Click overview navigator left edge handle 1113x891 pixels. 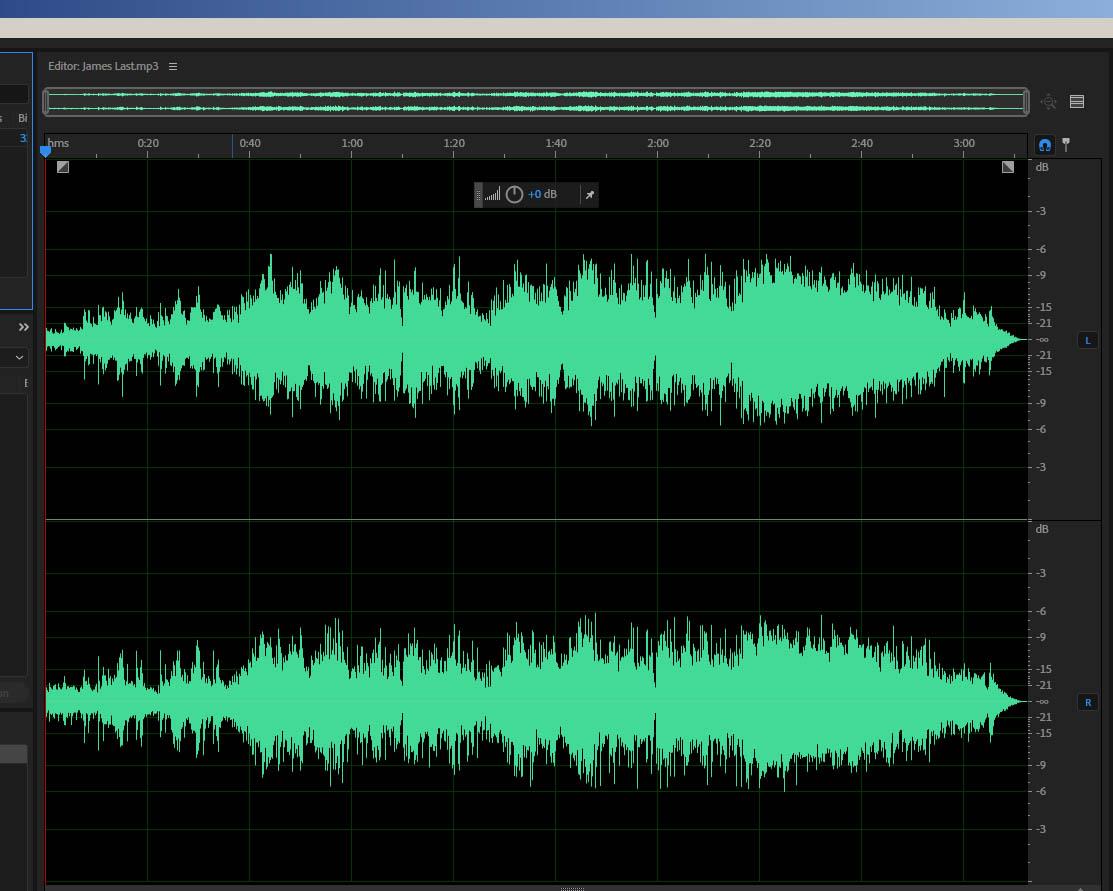pyautogui.click(x=46, y=102)
